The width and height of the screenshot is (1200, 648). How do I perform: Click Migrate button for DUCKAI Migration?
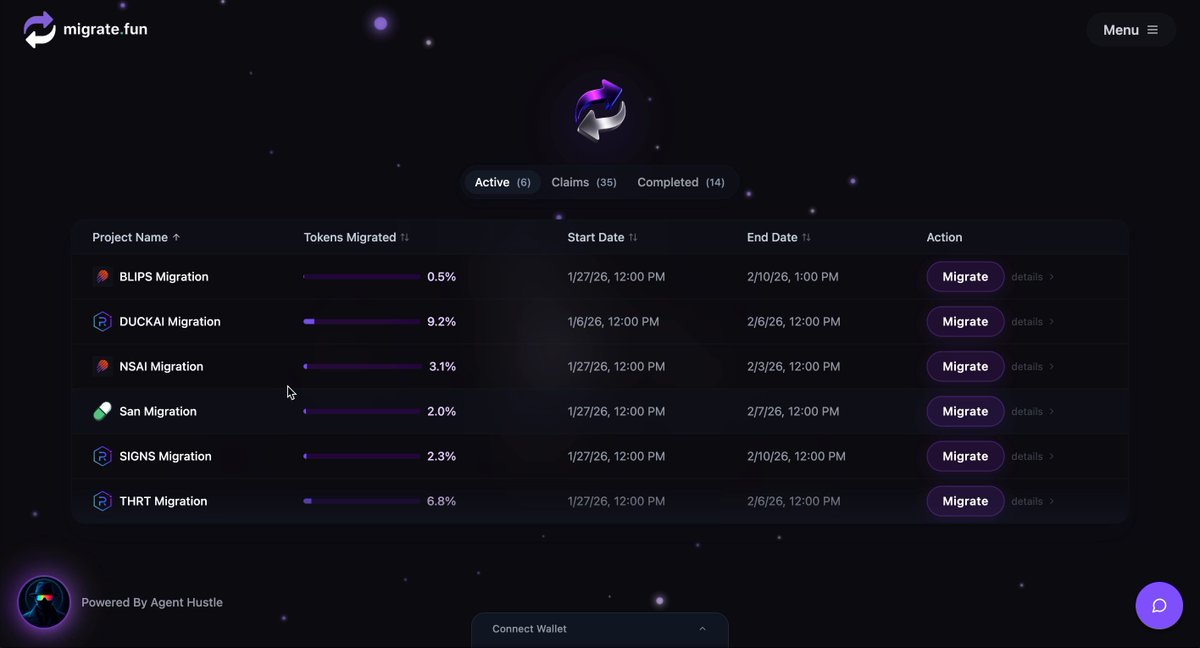point(965,322)
